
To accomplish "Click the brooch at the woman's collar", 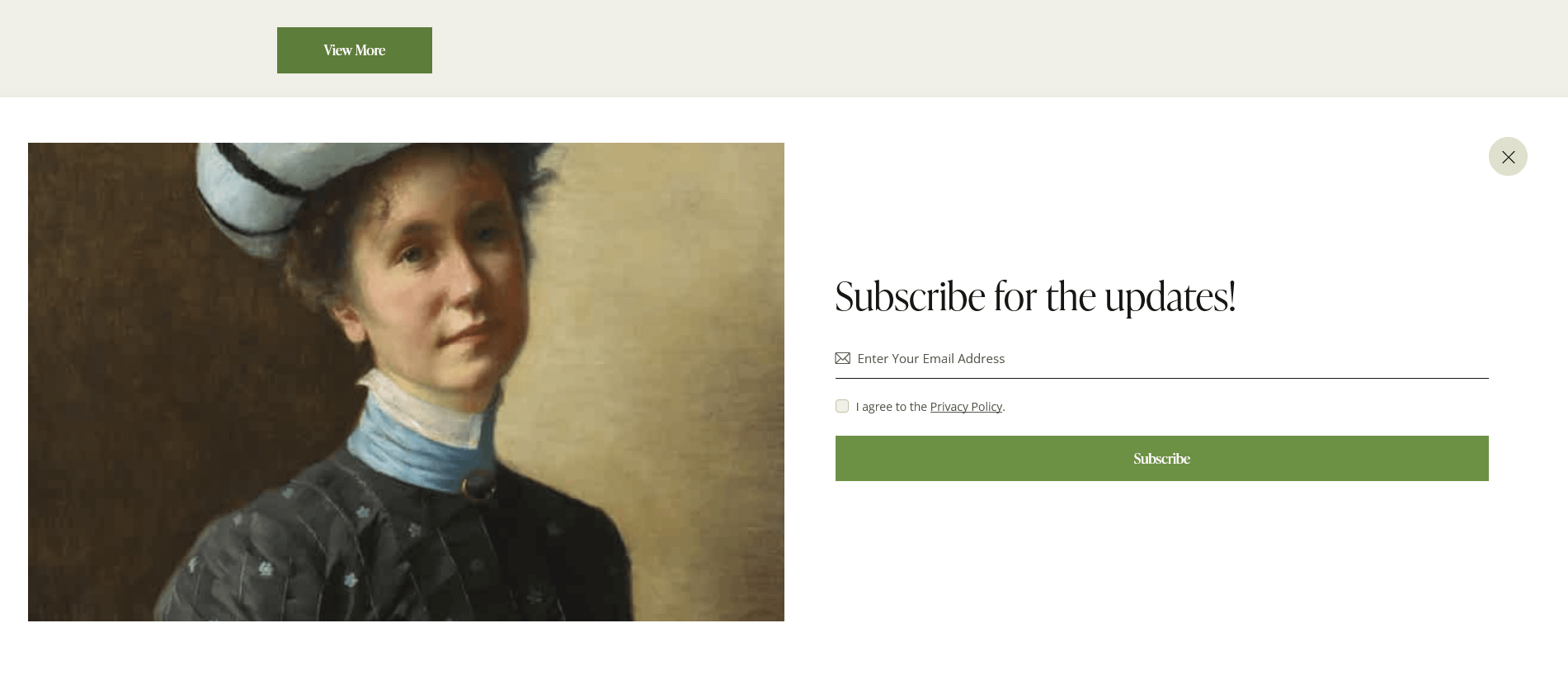I will point(477,487).
